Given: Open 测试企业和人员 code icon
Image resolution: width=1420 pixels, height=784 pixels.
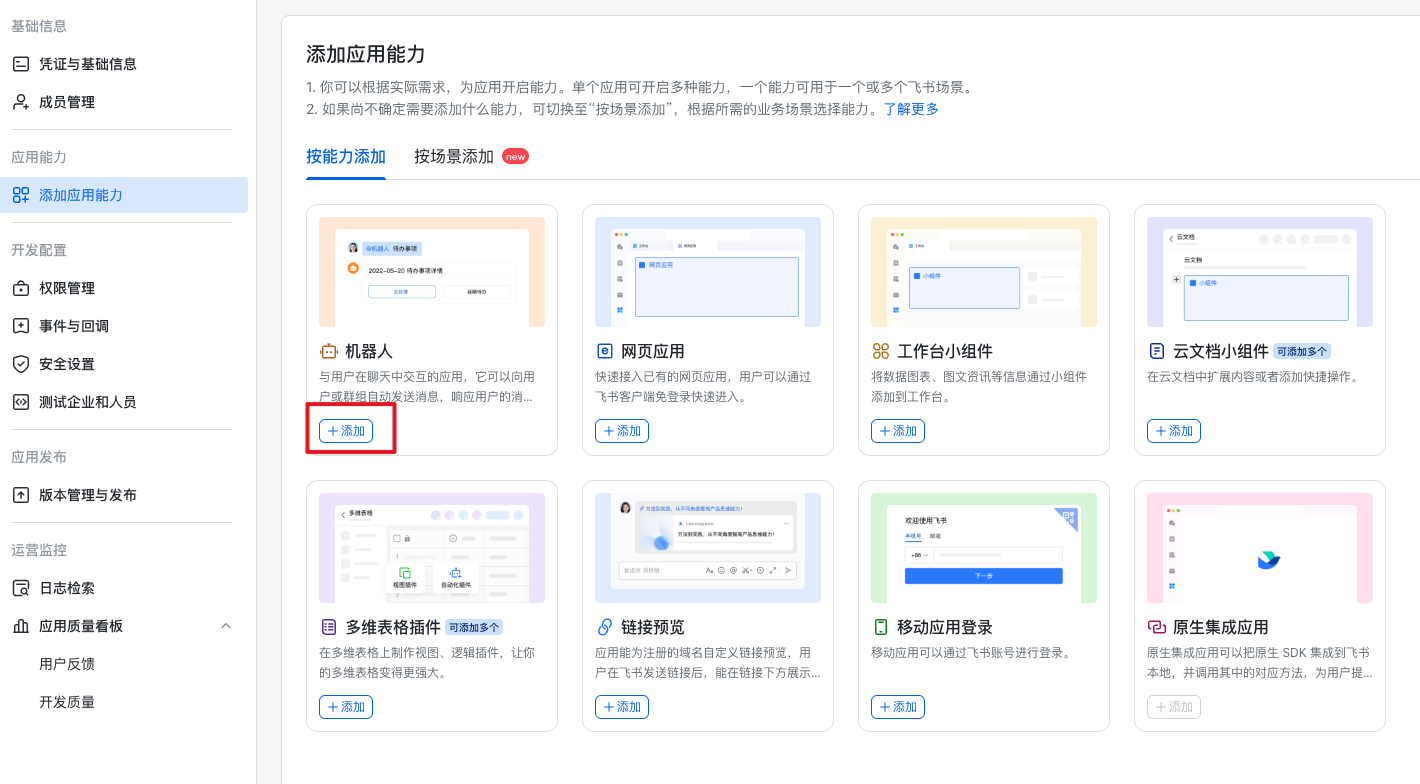Looking at the screenshot, I should coord(20,402).
